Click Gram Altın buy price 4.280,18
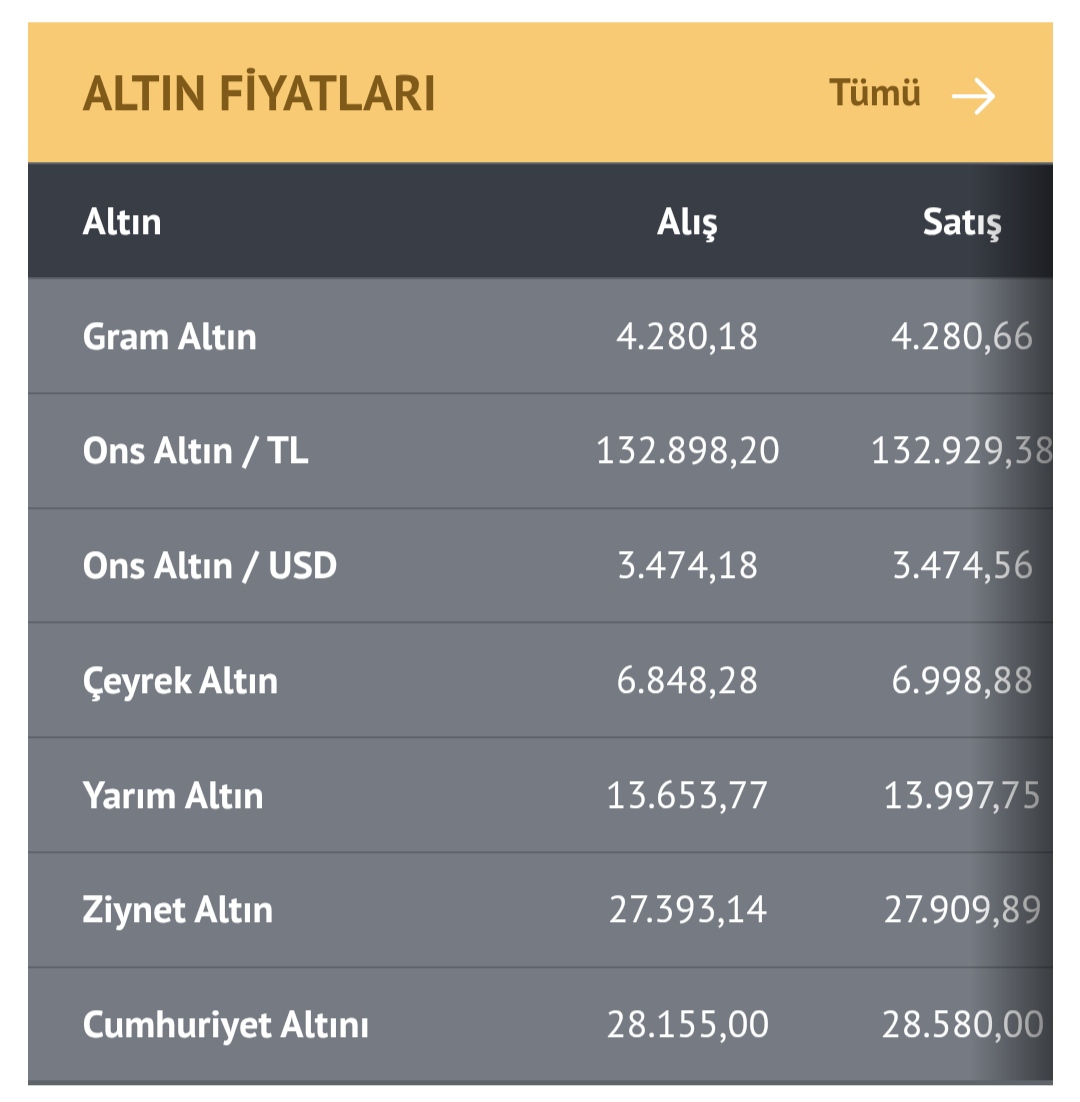This screenshot has width=1080, height=1102. click(x=687, y=337)
